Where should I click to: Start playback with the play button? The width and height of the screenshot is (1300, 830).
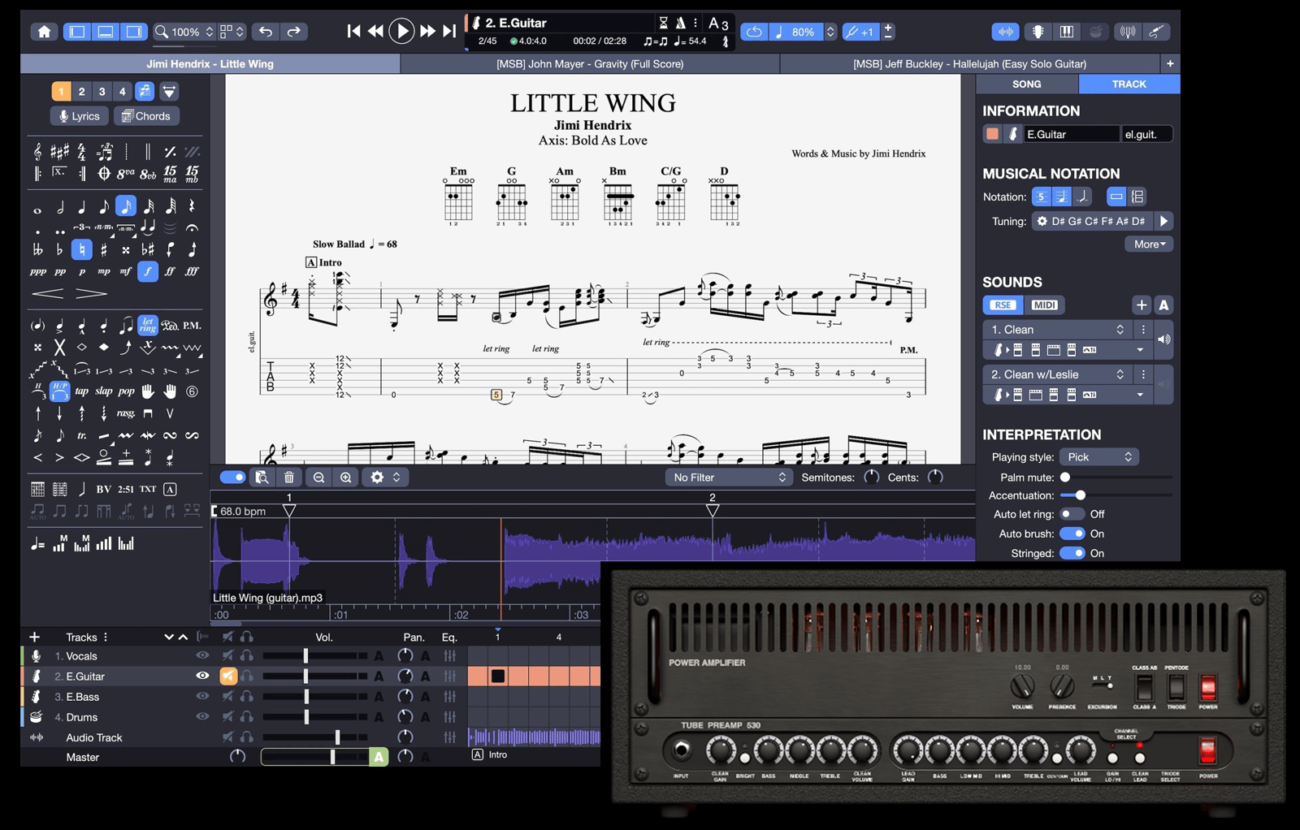[401, 32]
